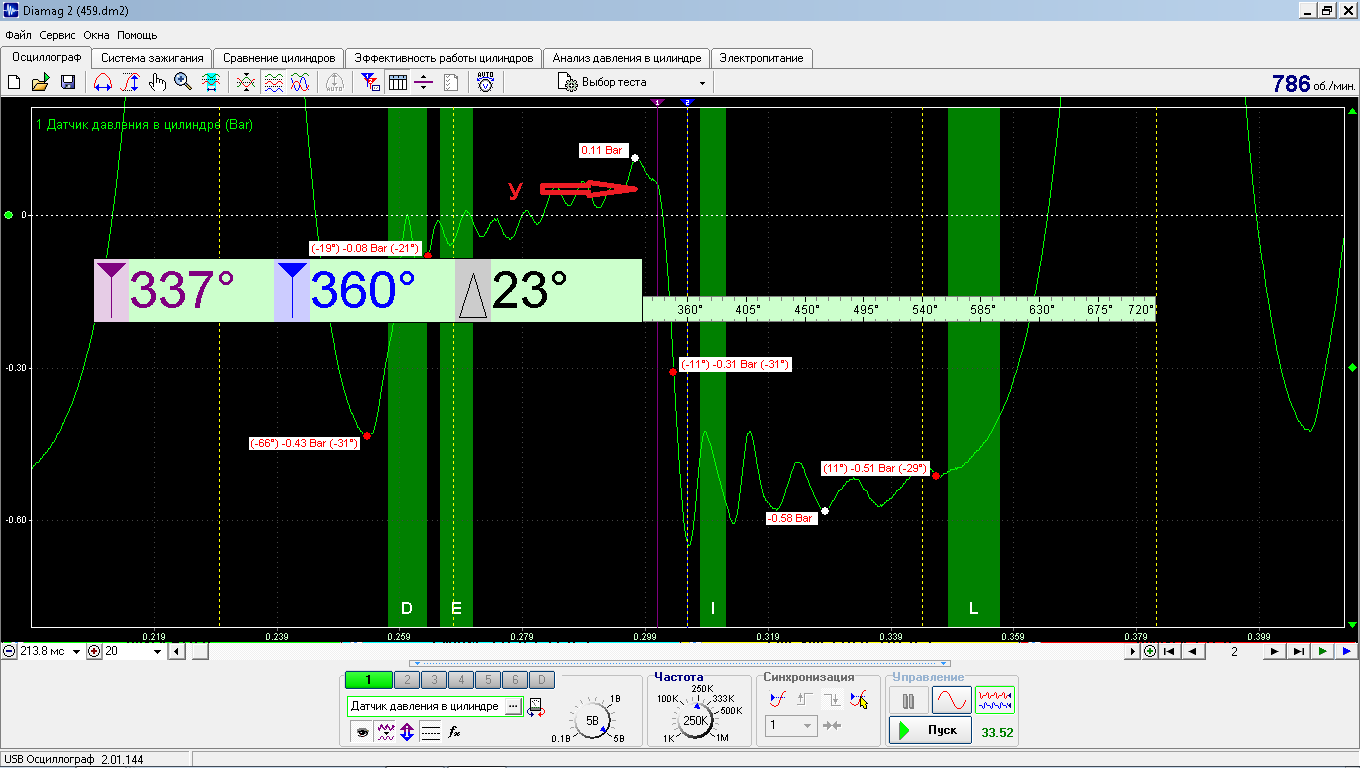Enable channel 5 button
This screenshot has height=768, width=1360.
click(487, 680)
